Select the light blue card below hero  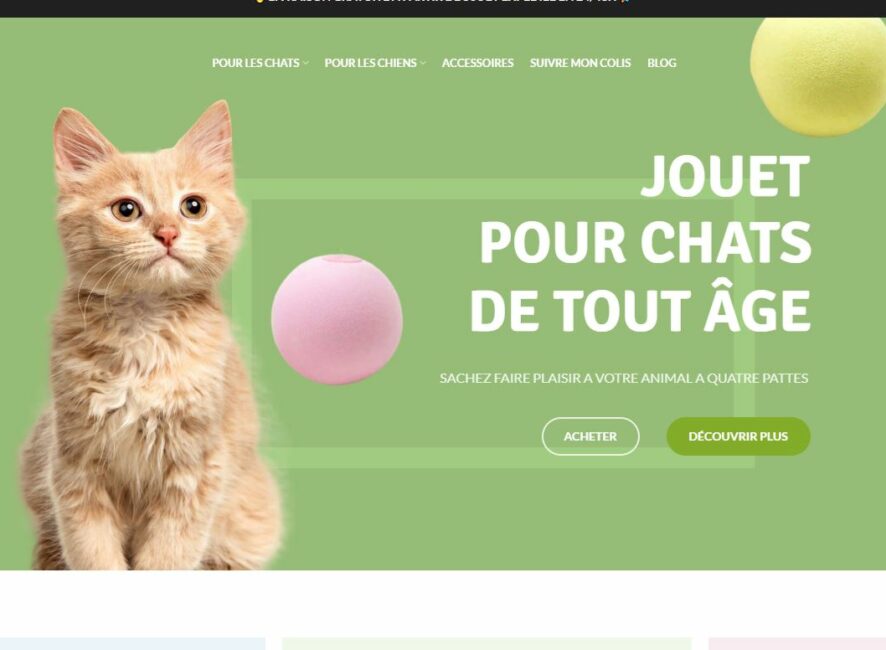coord(132,644)
